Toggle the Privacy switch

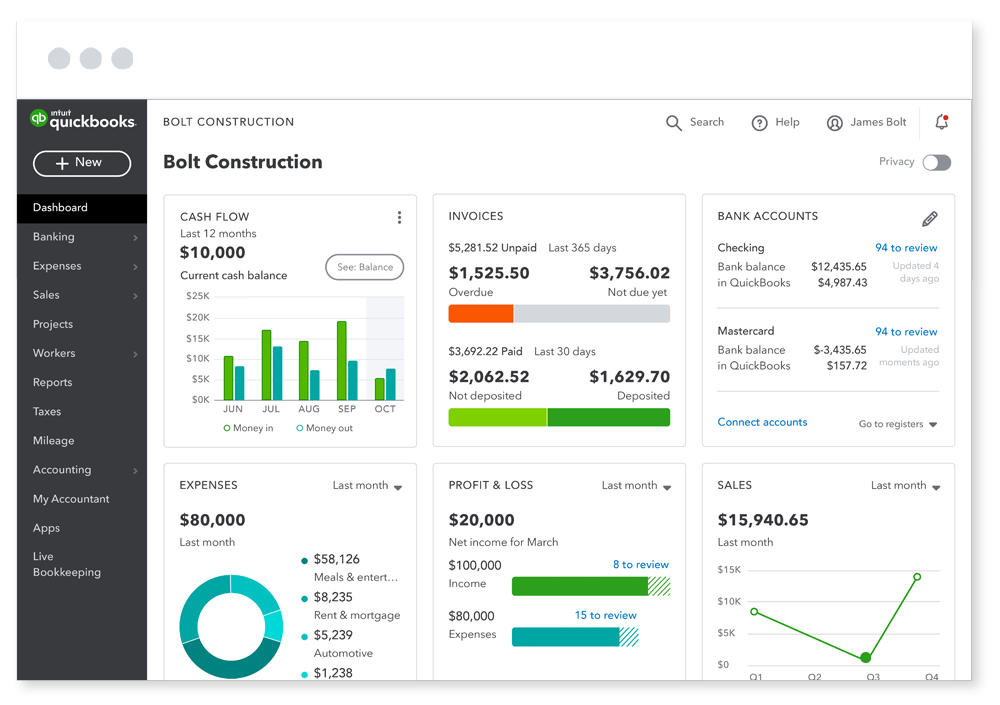[936, 163]
